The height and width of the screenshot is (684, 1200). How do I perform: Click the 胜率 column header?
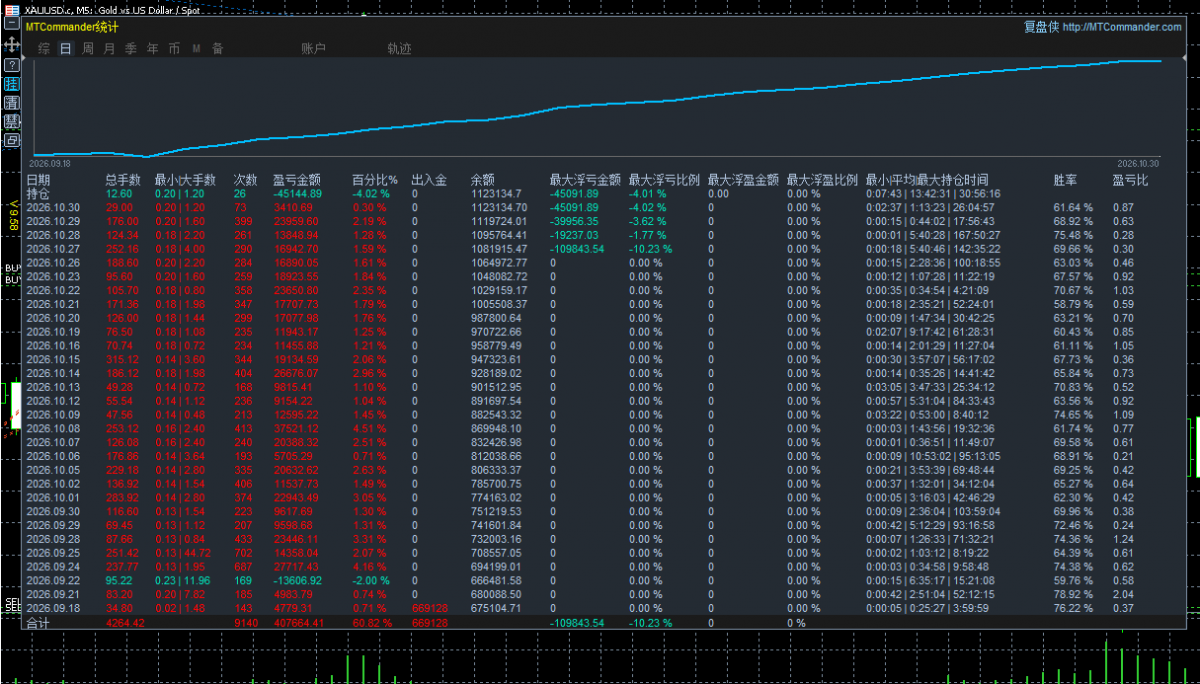click(x=1065, y=180)
